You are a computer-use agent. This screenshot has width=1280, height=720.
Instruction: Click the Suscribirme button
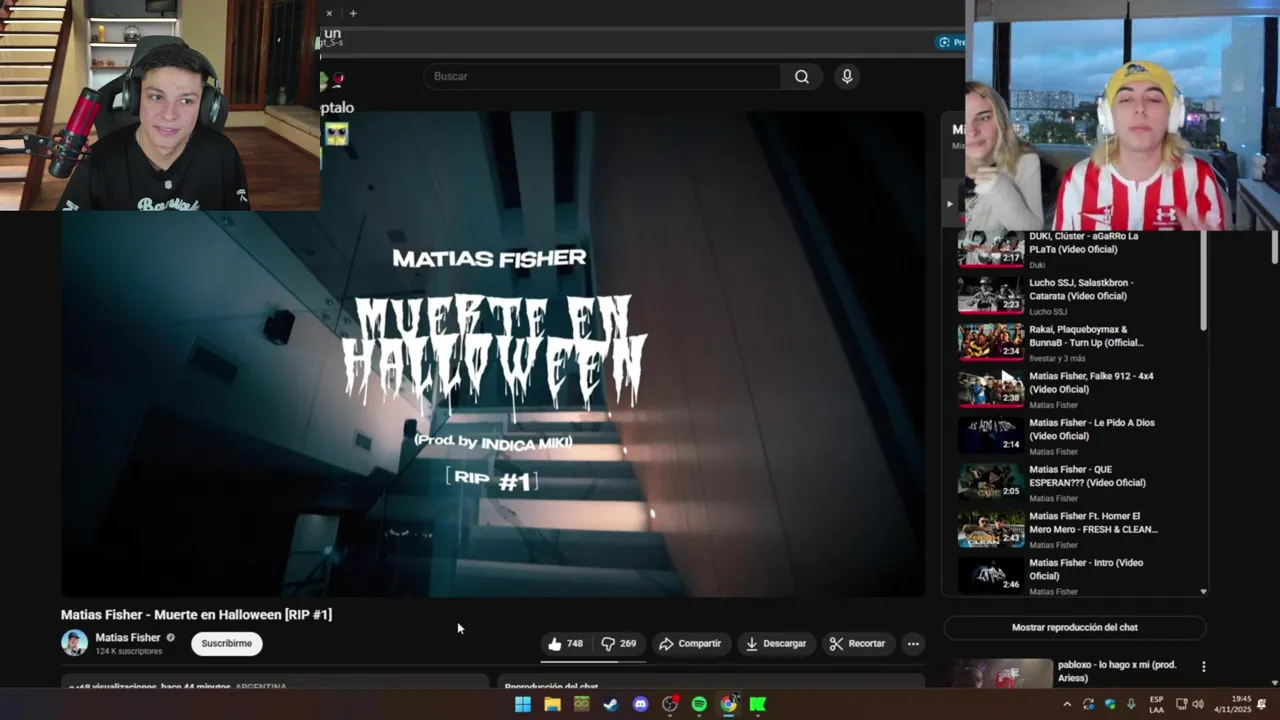[227, 644]
